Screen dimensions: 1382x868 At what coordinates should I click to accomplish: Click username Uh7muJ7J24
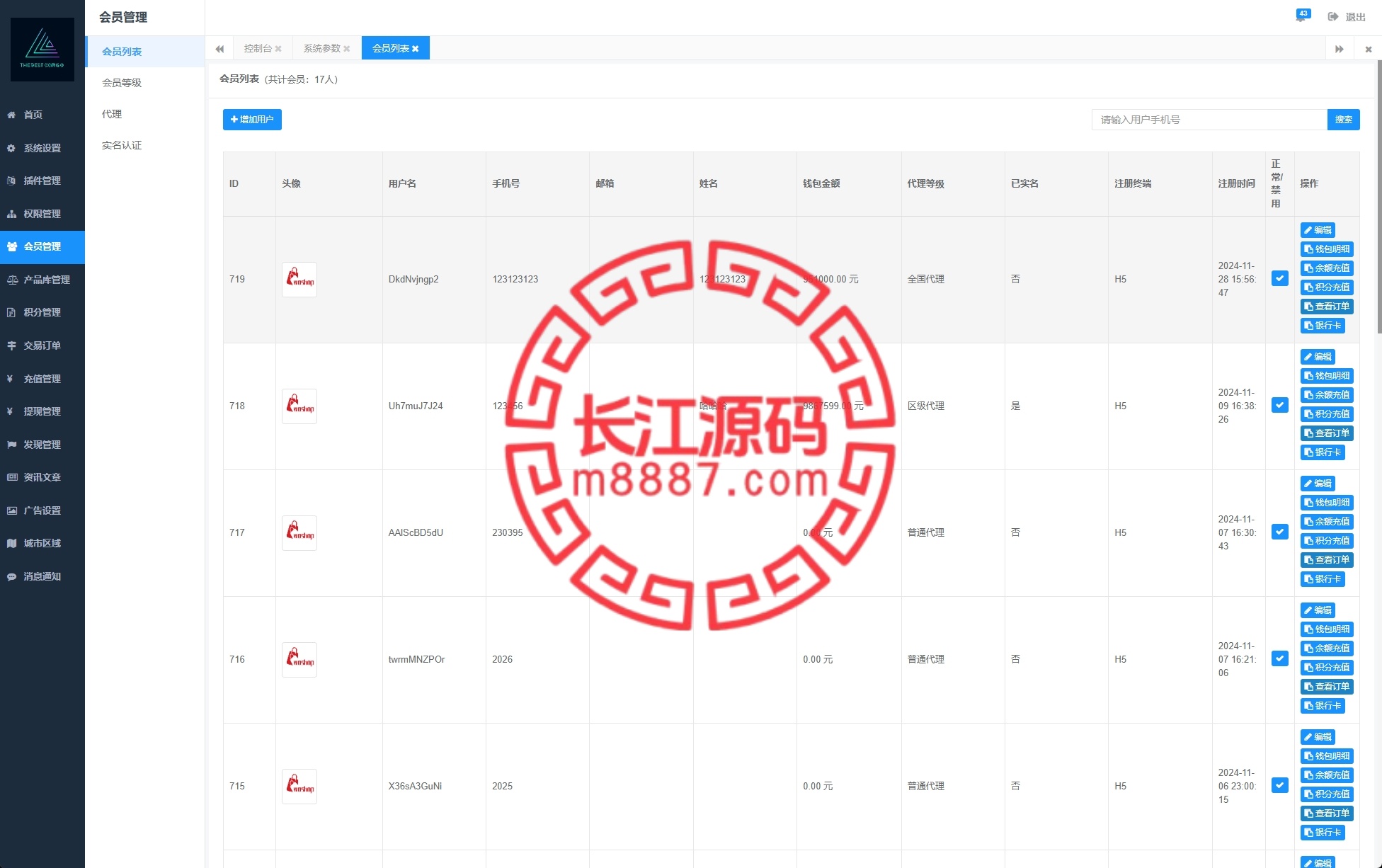[x=416, y=406]
